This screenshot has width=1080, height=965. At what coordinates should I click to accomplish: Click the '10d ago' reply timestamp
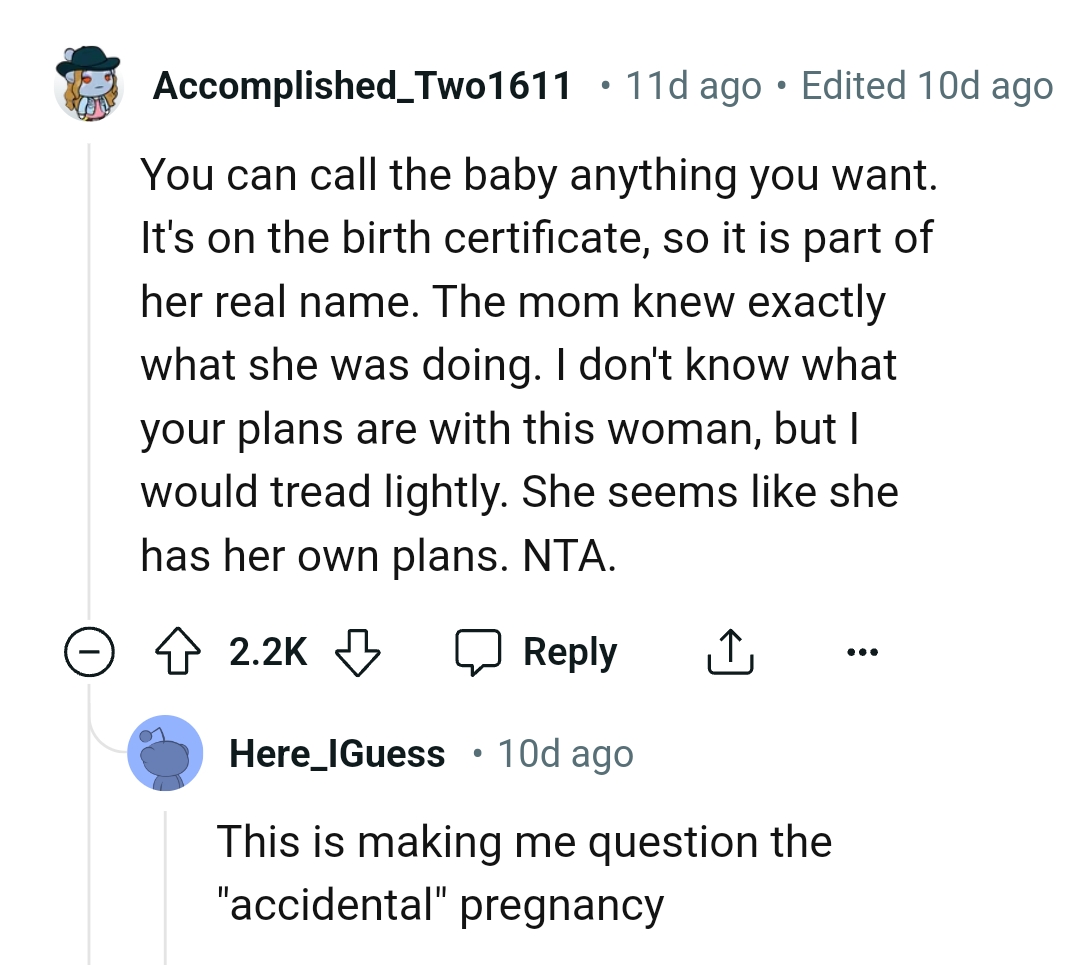(x=564, y=753)
